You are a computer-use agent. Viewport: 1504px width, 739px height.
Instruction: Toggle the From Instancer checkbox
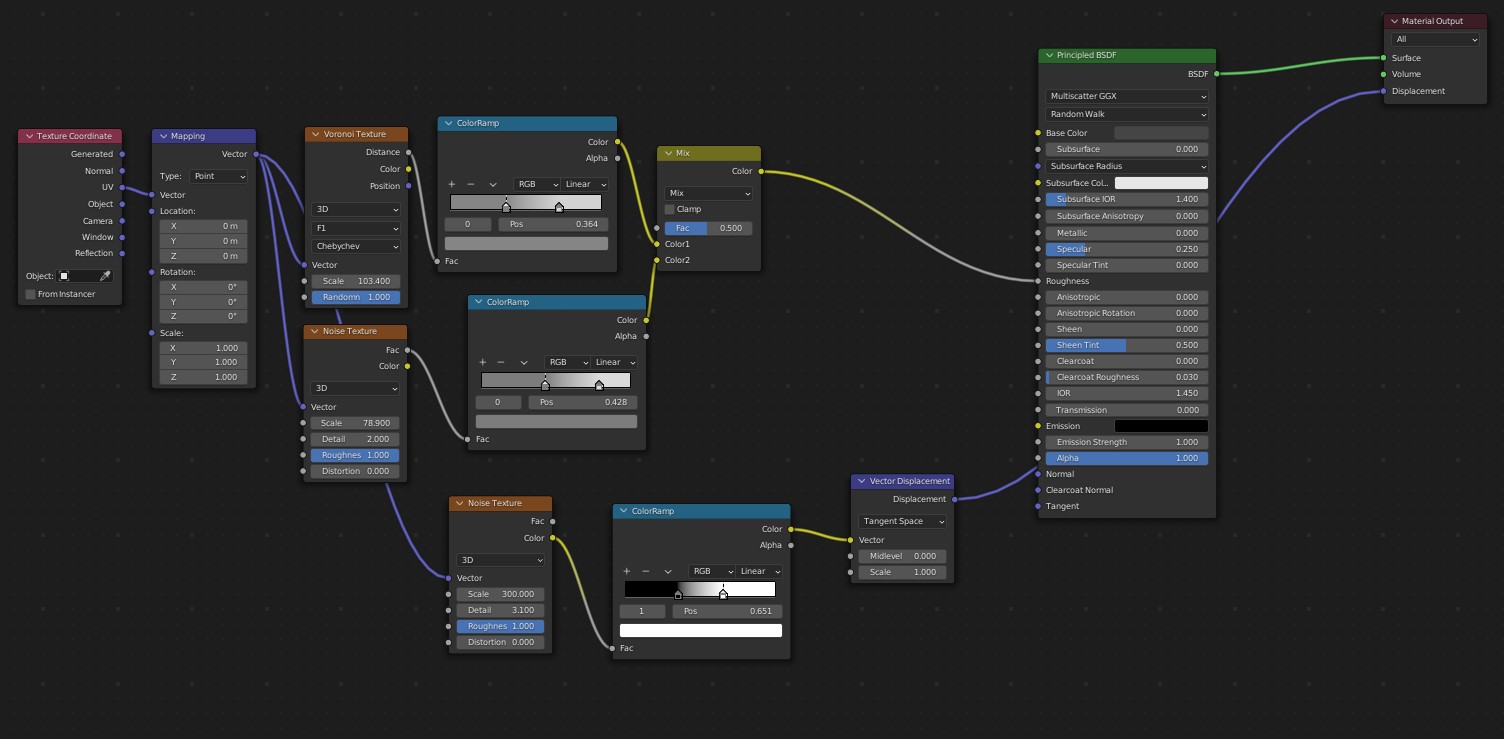(30, 294)
